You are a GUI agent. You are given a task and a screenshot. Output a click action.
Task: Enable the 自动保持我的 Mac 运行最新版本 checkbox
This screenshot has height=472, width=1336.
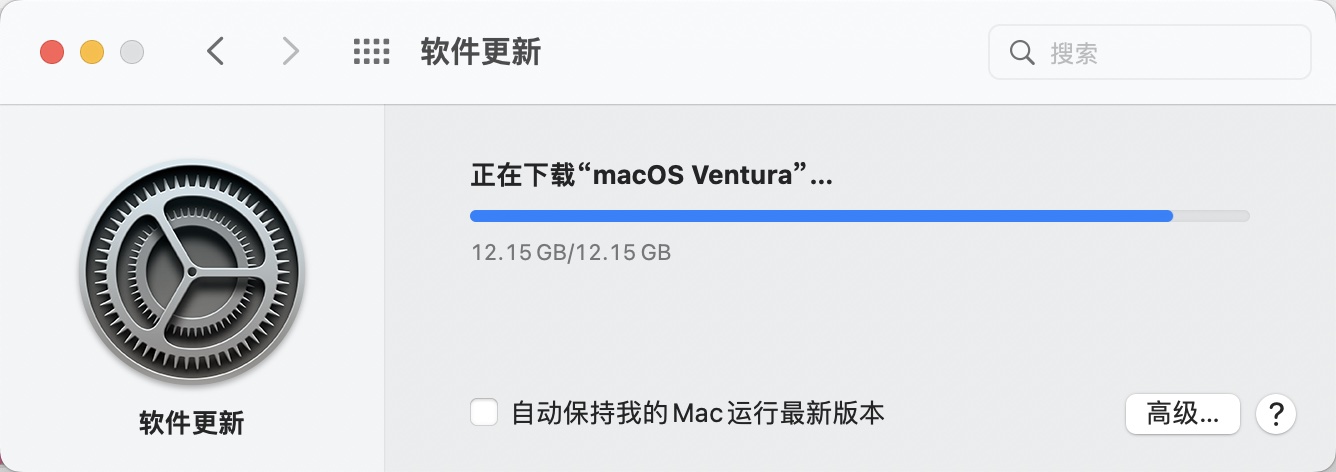(x=485, y=413)
